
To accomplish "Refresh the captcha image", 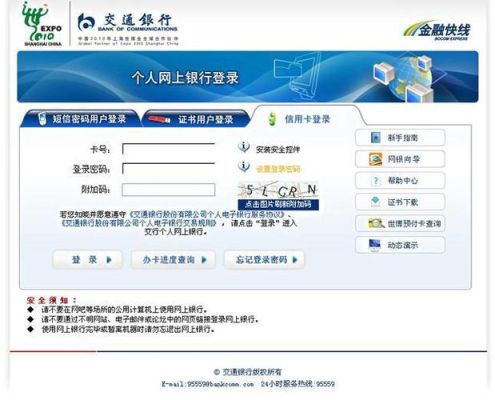I will tap(278, 190).
